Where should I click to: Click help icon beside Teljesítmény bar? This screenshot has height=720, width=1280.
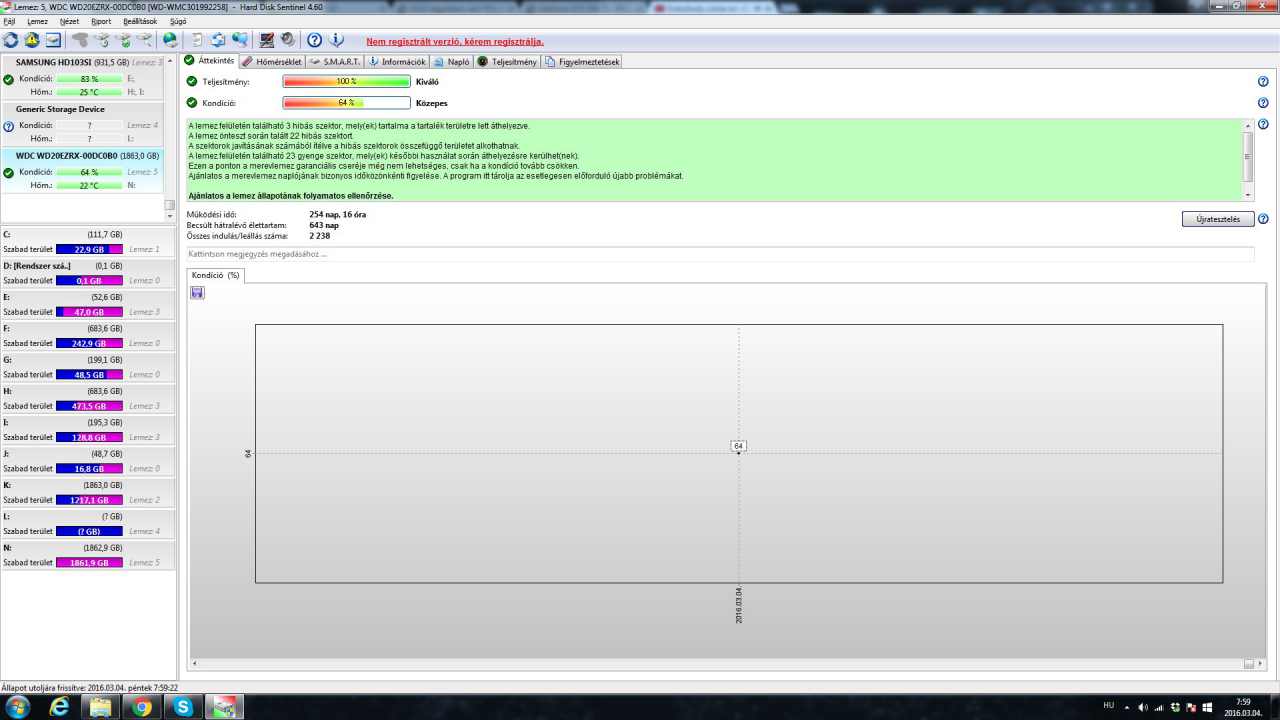[1263, 82]
